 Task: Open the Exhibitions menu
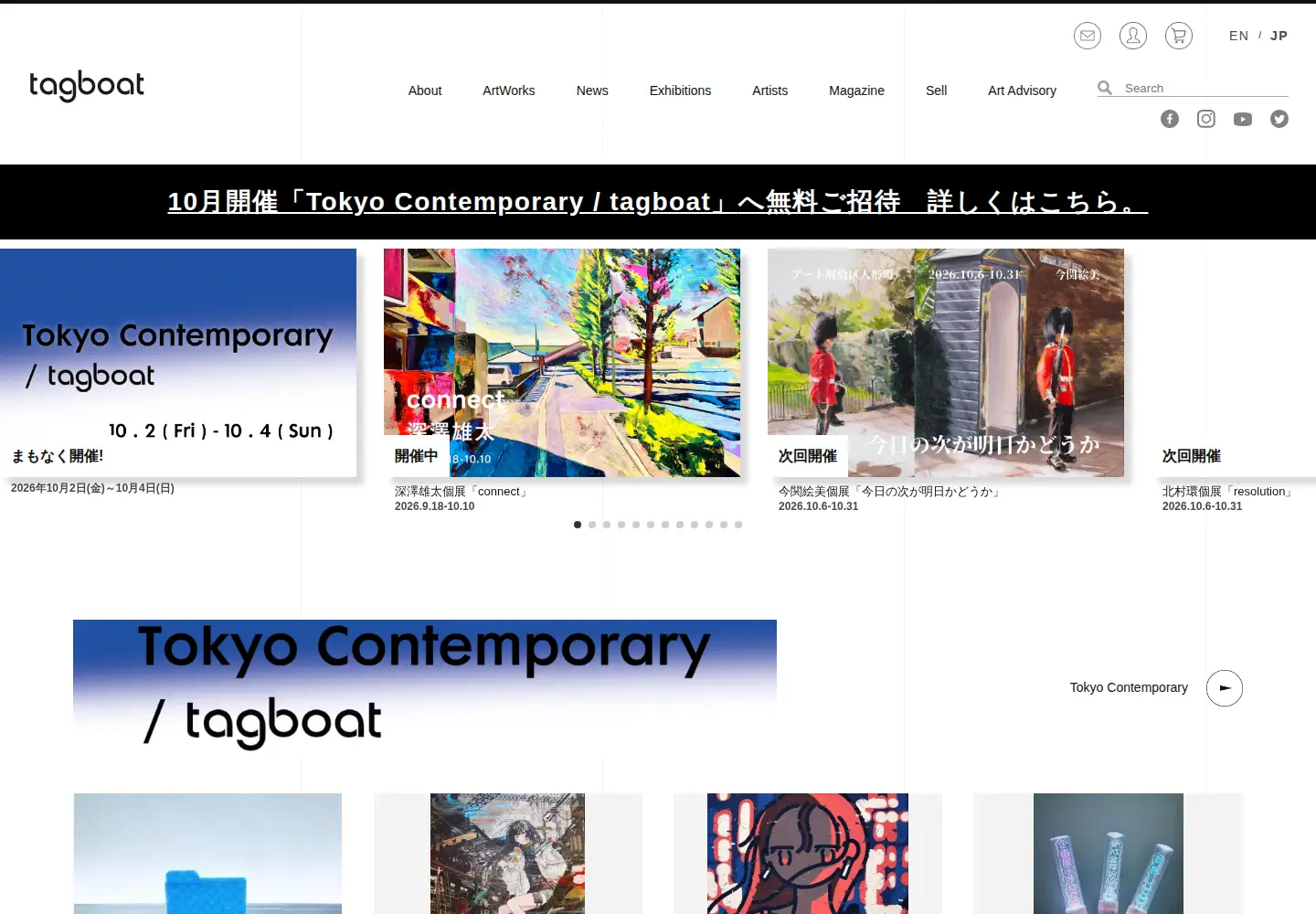[680, 90]
